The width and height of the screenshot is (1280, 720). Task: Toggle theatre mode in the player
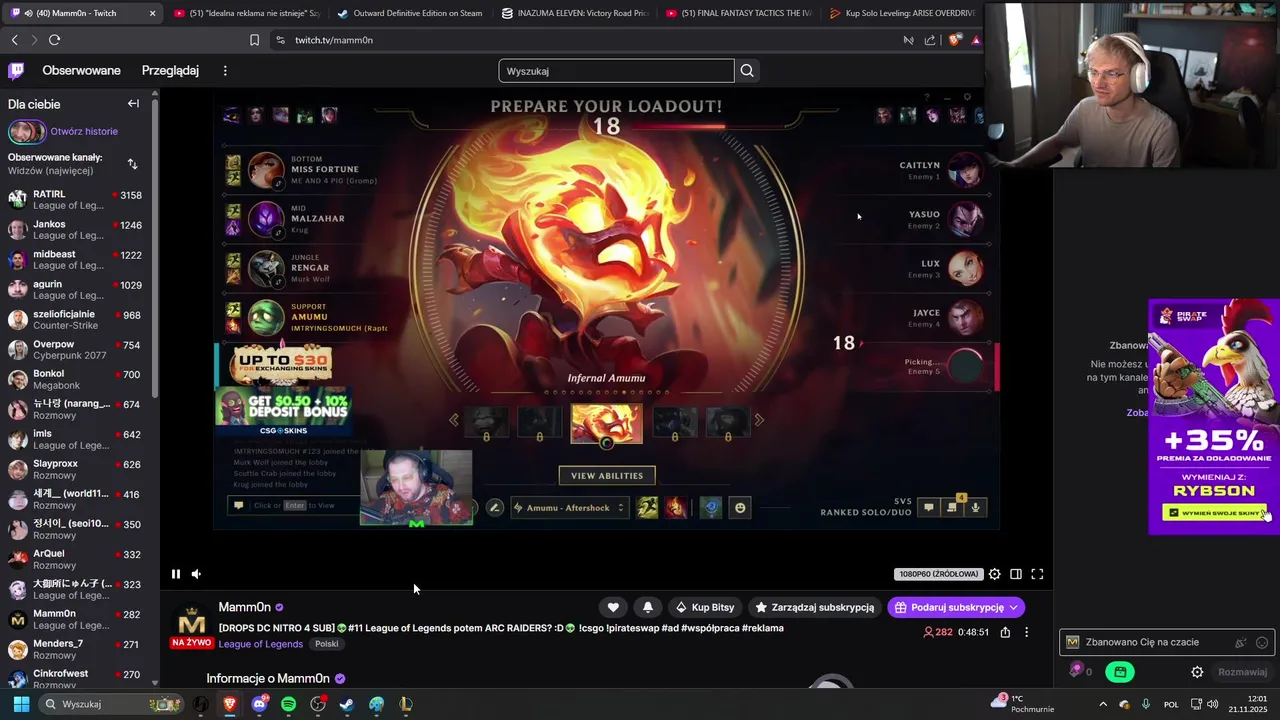point(1016,574)
